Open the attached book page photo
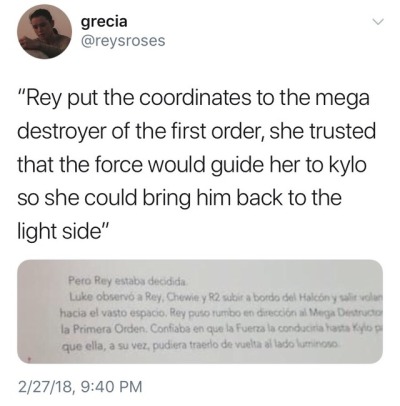The height and width of the screenshot is (406, 400). [200, 311]
